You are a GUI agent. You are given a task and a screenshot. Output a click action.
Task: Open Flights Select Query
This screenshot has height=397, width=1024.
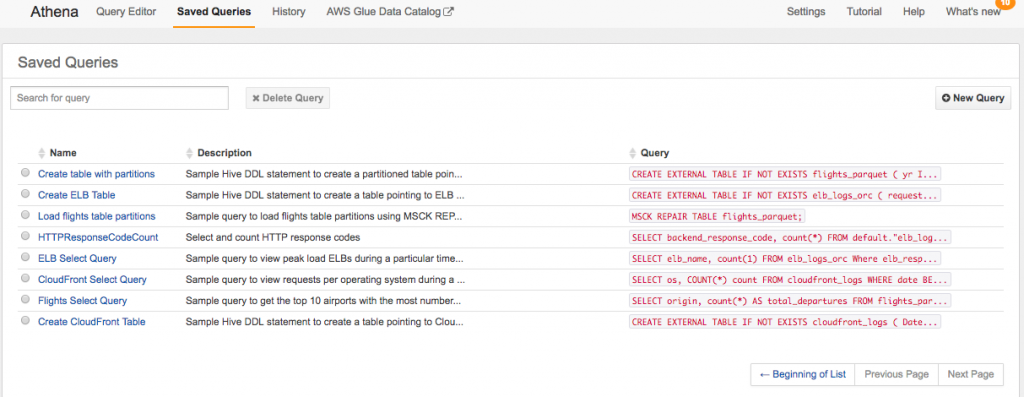(x=82, y=300)
